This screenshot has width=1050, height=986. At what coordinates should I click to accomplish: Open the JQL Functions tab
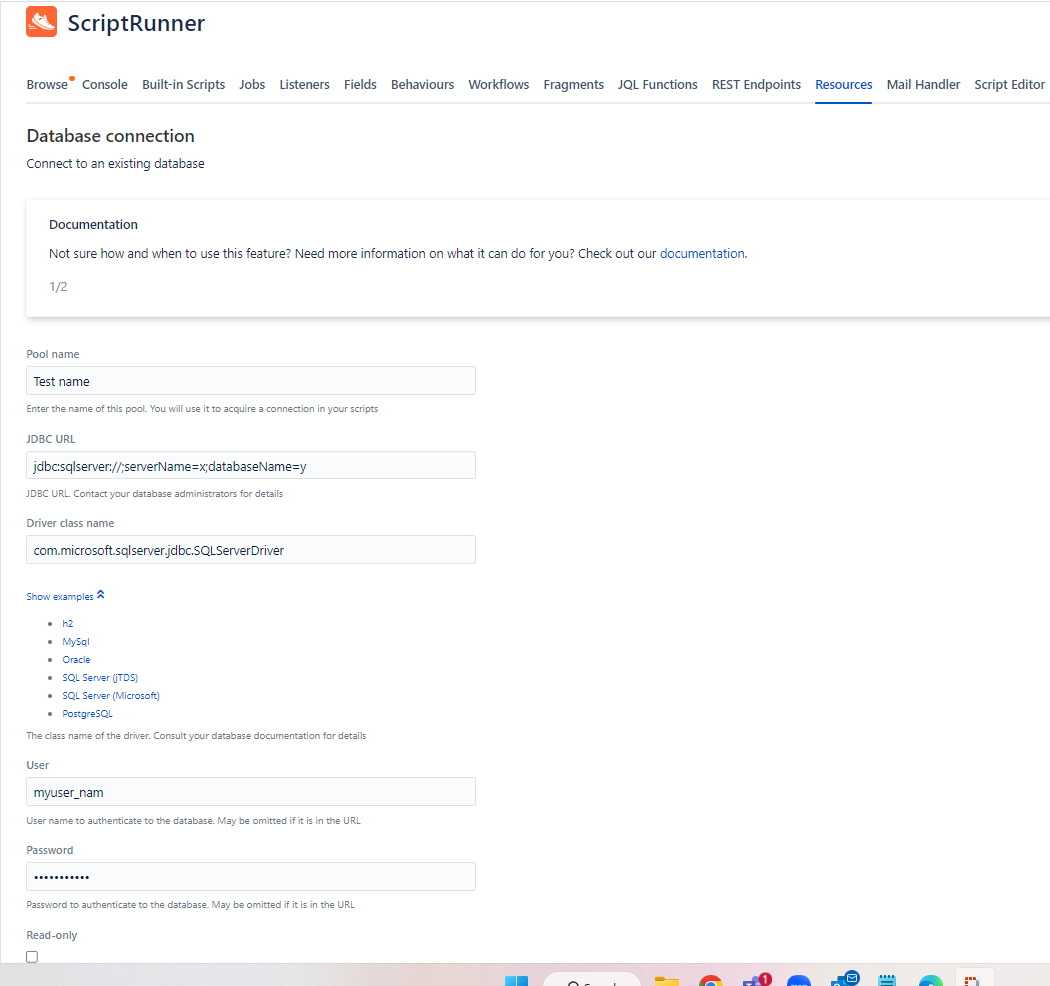click(x=658, y=84)
